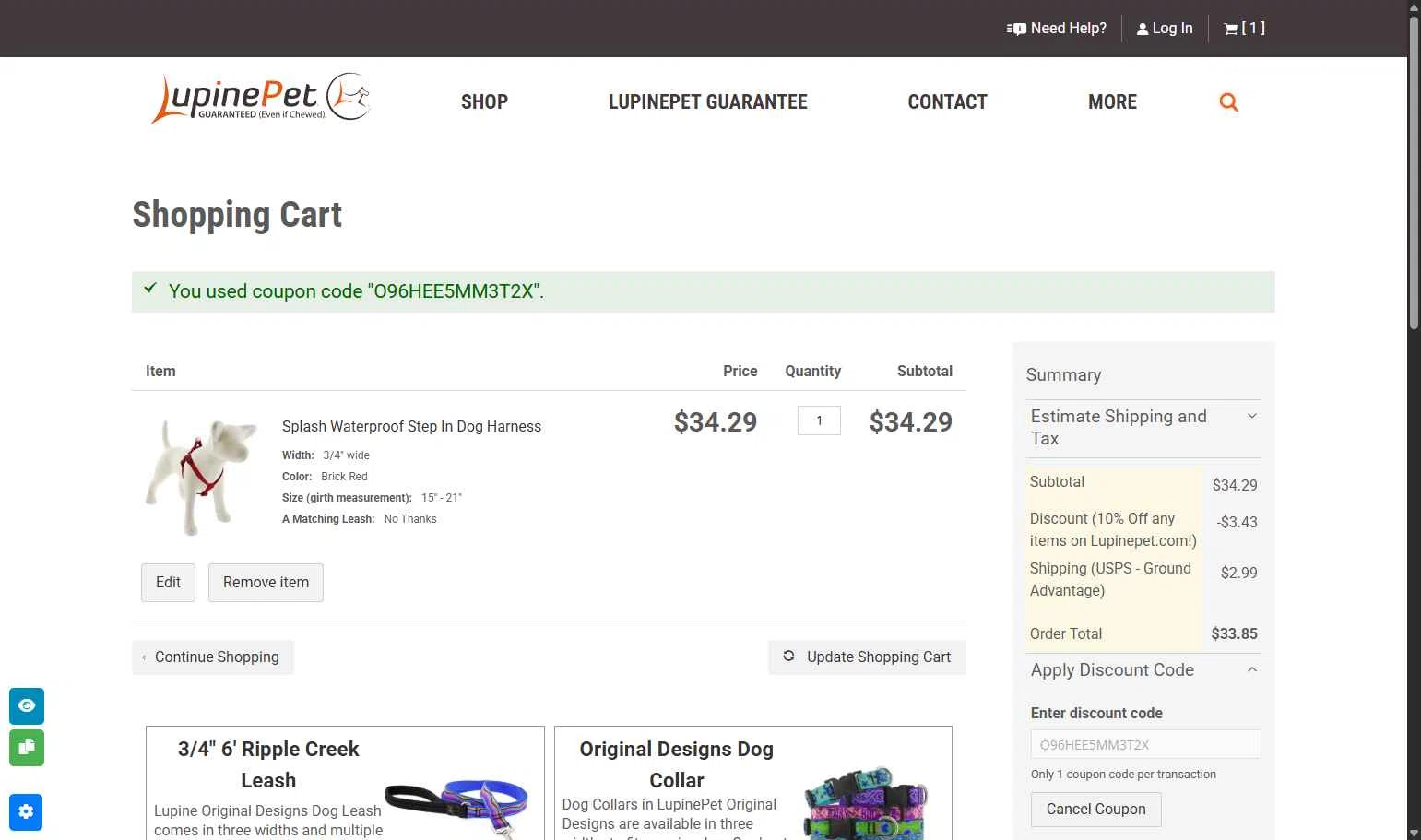The image size is (1421, 840).
Task: Click the green checkmark in coupon message
Action: click(x=150, y=289)
